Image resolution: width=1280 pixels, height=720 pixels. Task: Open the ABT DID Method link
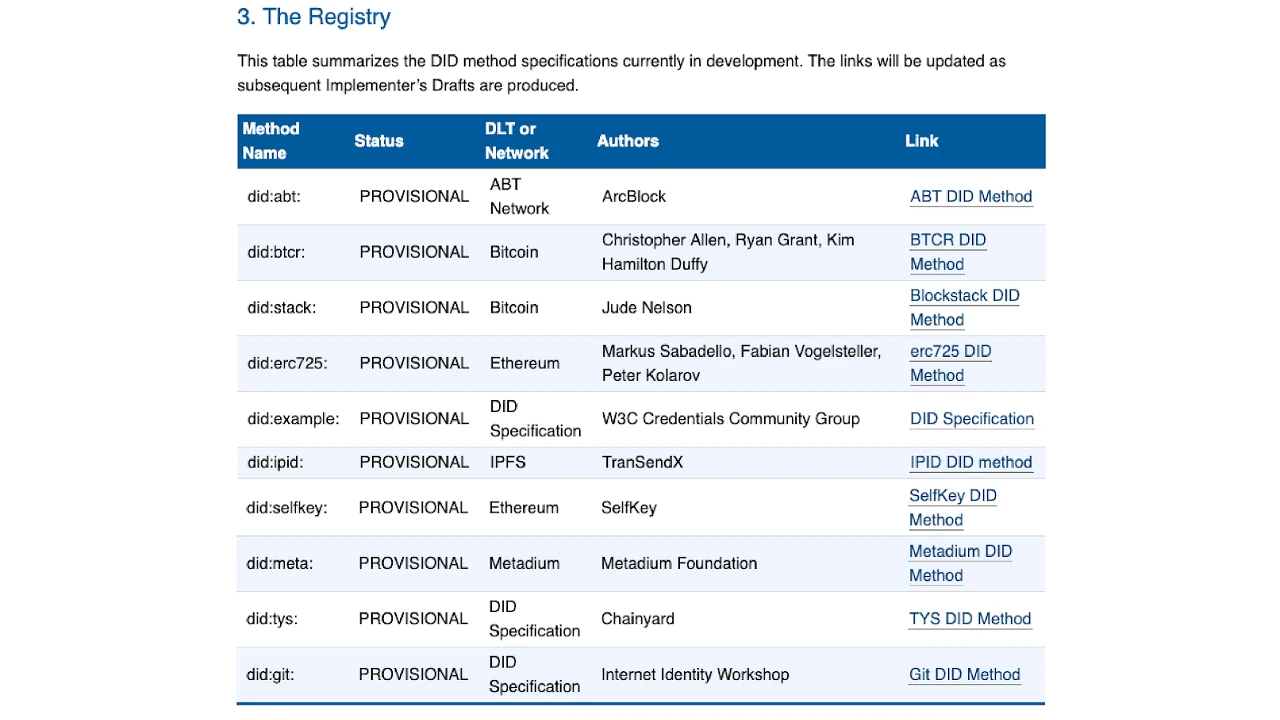[x=971, y=196]
